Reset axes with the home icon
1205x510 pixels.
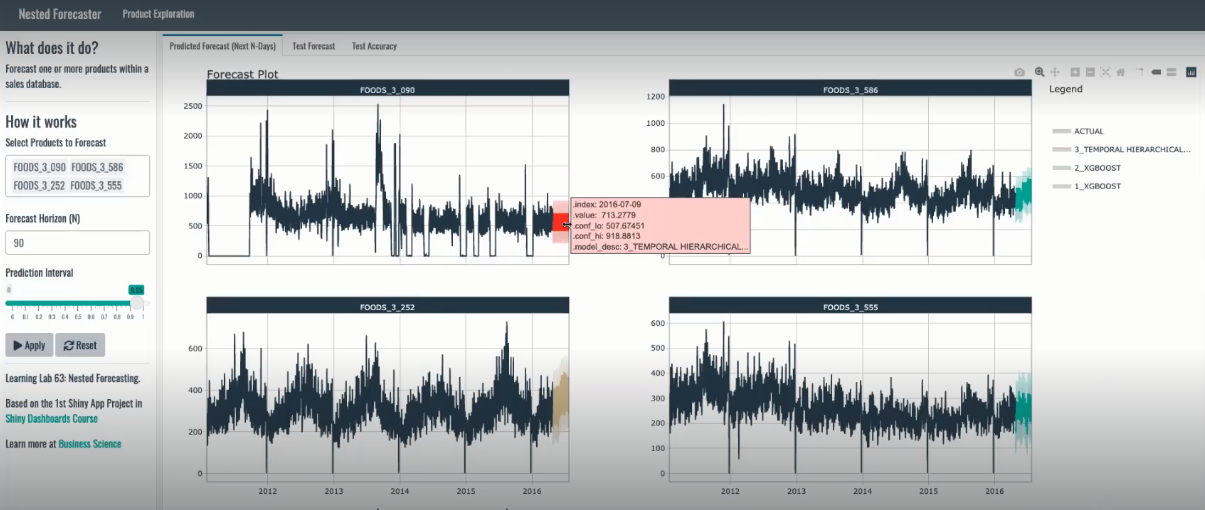coord(1121,72)
